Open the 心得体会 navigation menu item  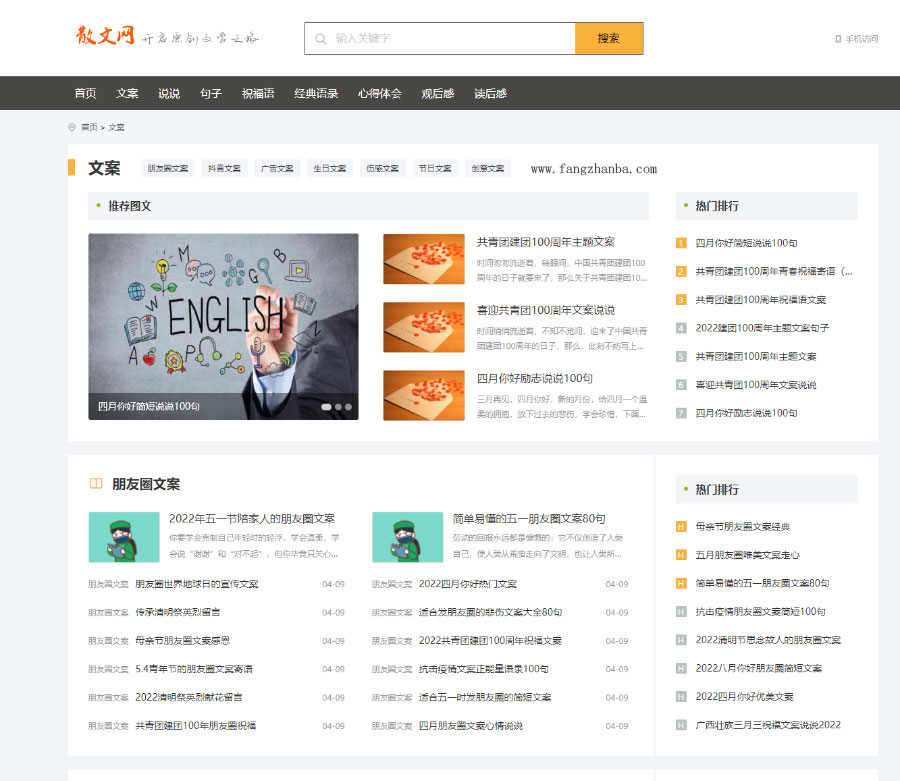coord(379,93)
